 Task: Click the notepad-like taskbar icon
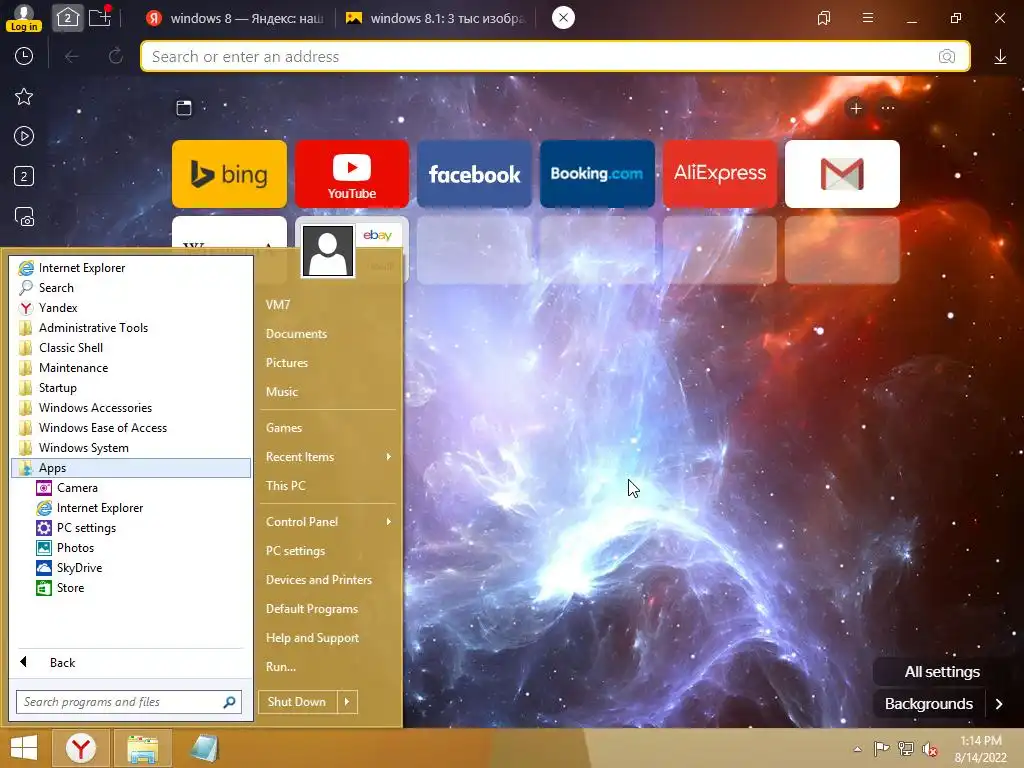point(204,748)
